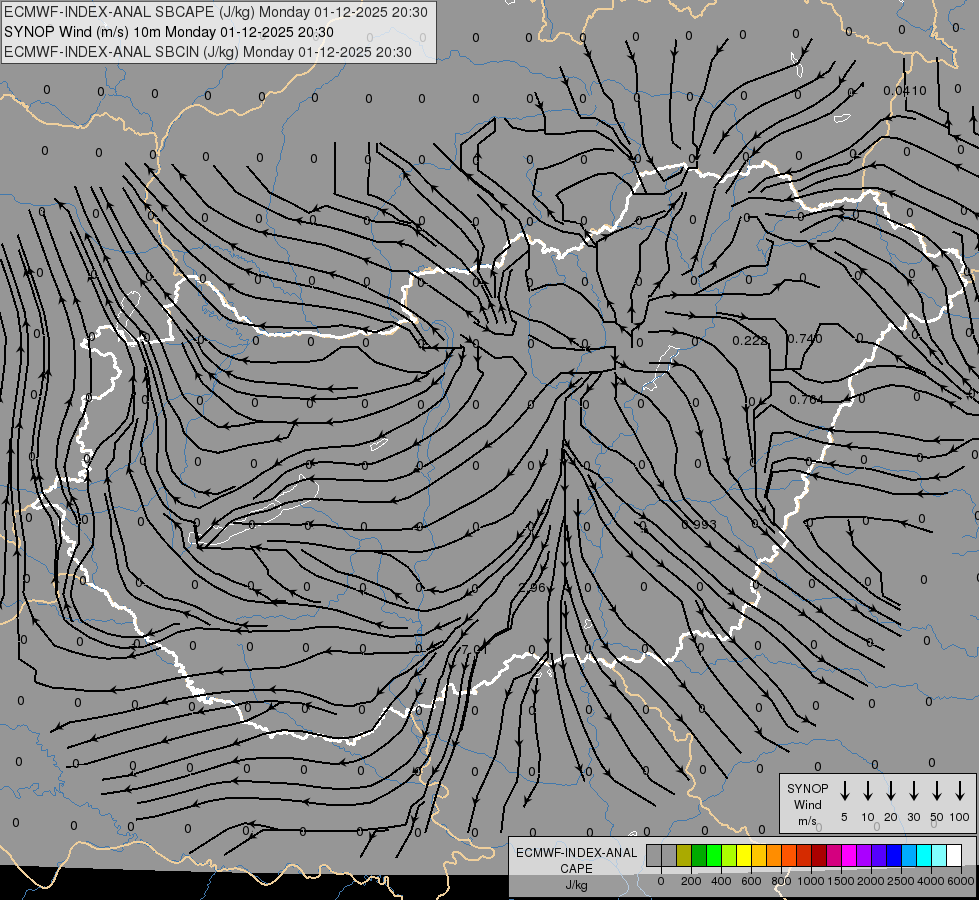Viewport: 979px width, 900px height.
Task: Select the SBCIN title line in header box
Action: (208, 52)
